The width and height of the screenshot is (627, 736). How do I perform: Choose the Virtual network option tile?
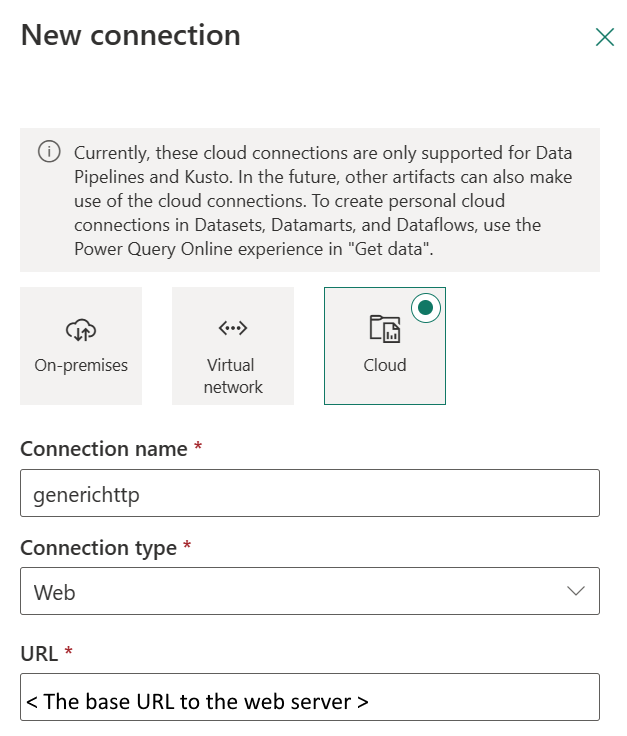(x=233, y=346)
